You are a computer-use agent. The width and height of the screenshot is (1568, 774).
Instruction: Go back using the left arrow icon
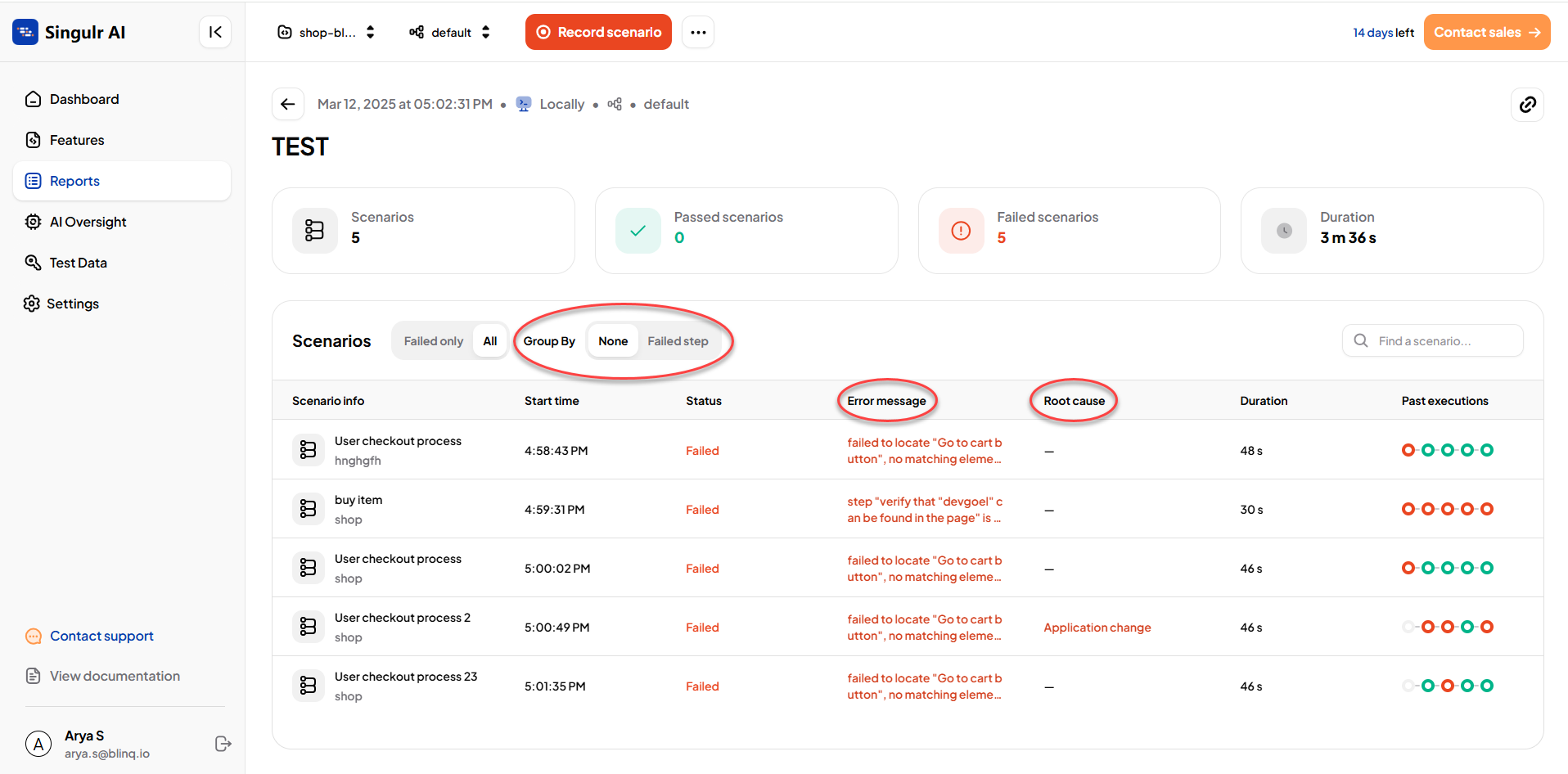point(288,104)
